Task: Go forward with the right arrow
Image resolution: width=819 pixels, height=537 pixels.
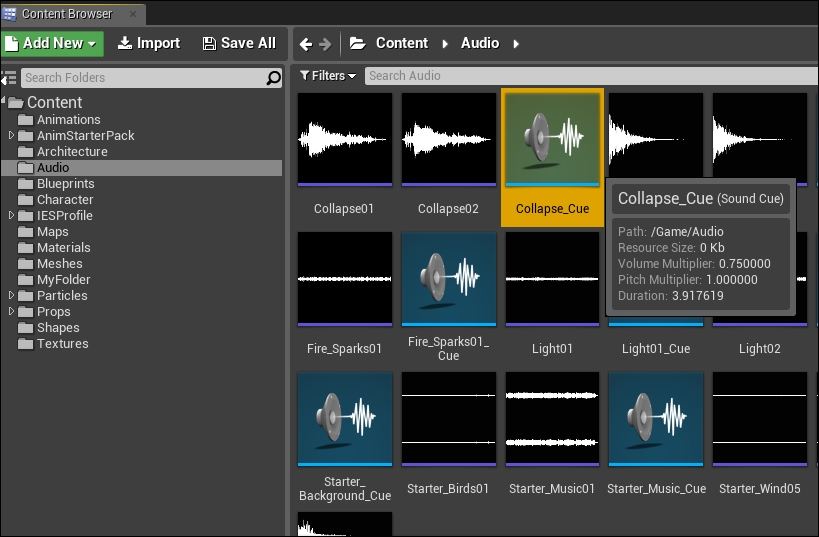Action: [325, 44]
